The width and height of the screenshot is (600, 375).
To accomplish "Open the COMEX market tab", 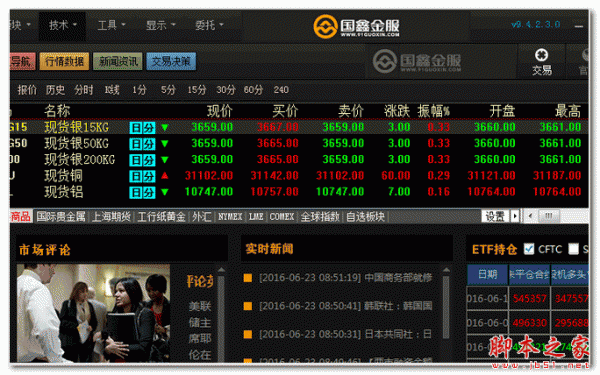I will 282,217.
